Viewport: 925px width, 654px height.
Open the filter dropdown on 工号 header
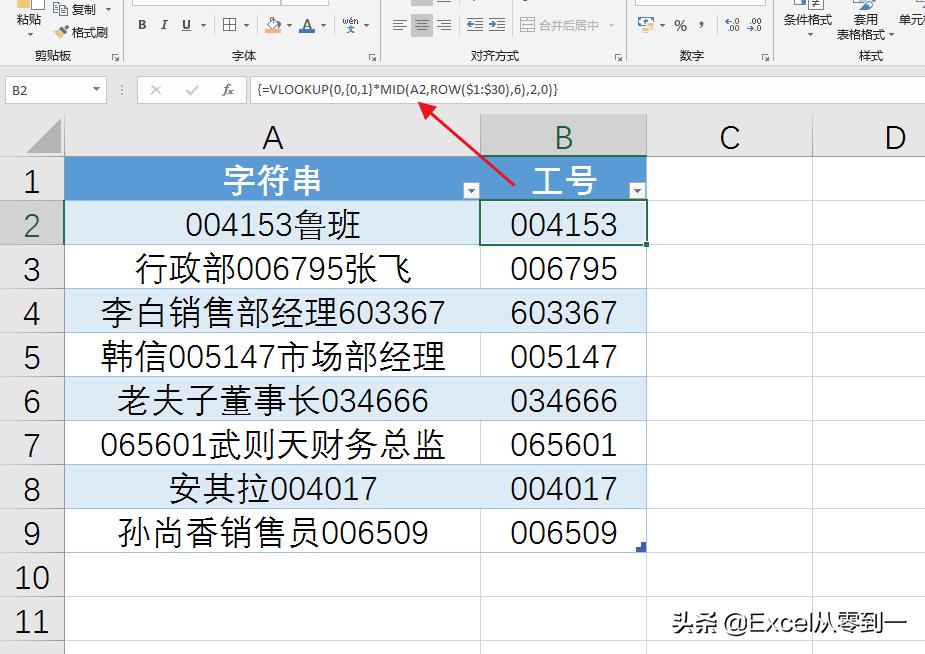(636, 188)
